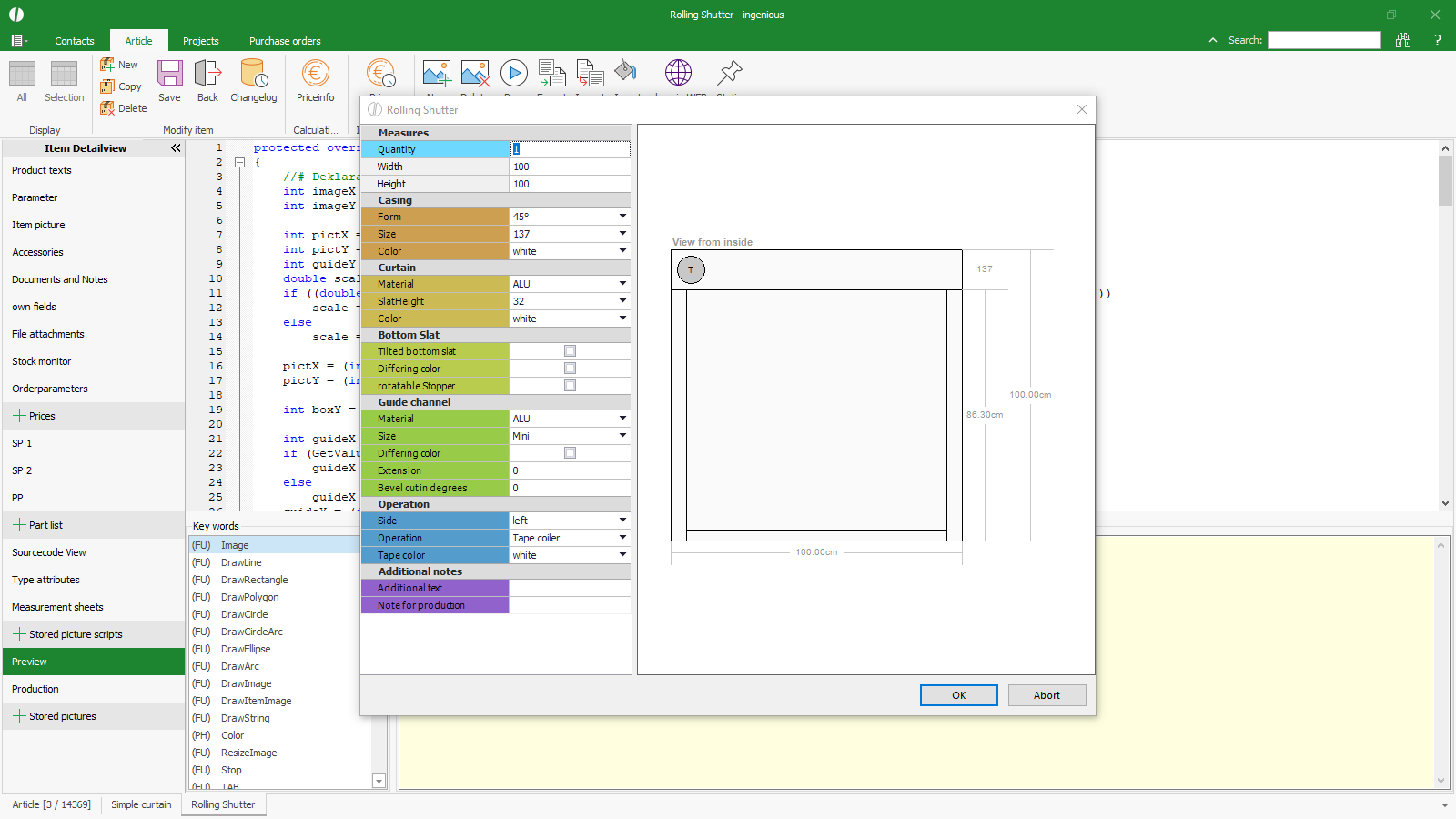Click the OK button

[x=958, y=695]
